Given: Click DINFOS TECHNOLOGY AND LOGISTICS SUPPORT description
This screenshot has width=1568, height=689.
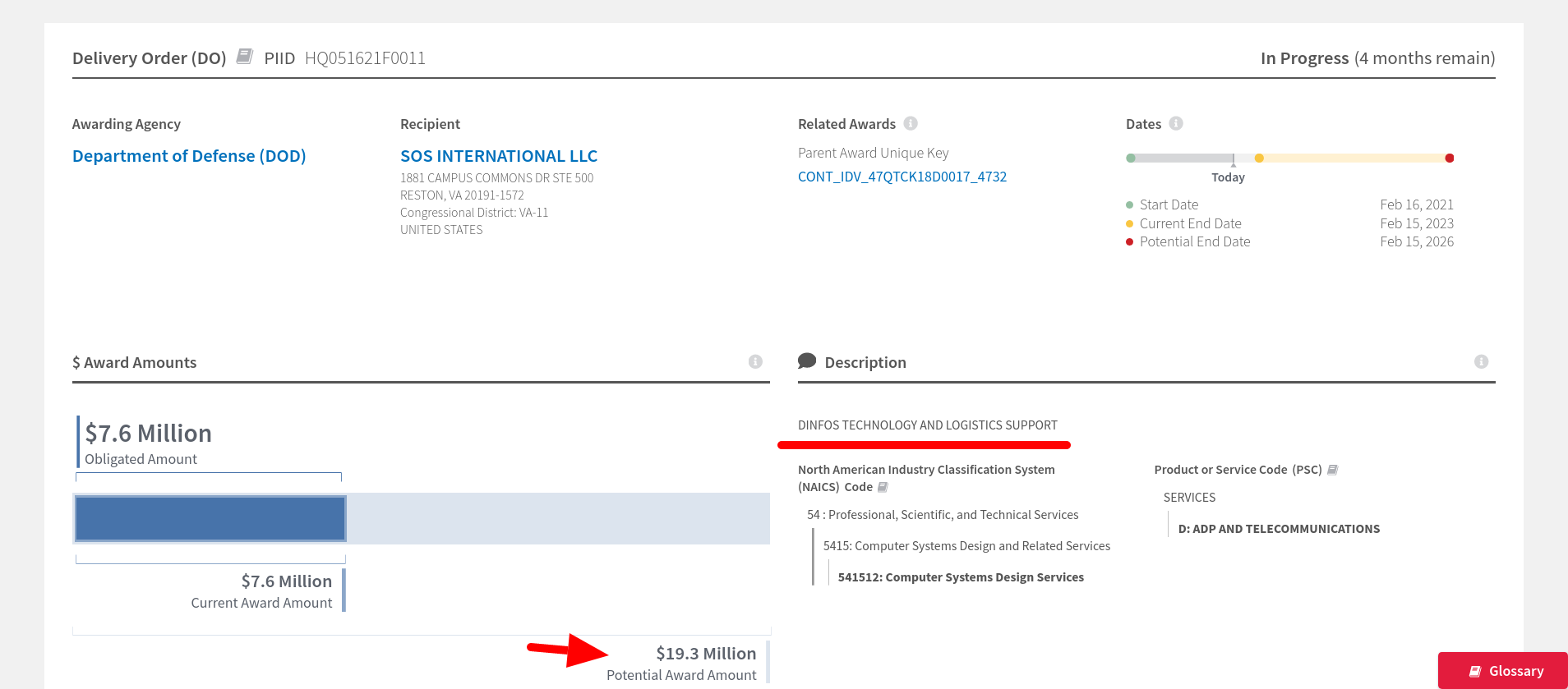Looking at the screenshot, I should point(928,425).
